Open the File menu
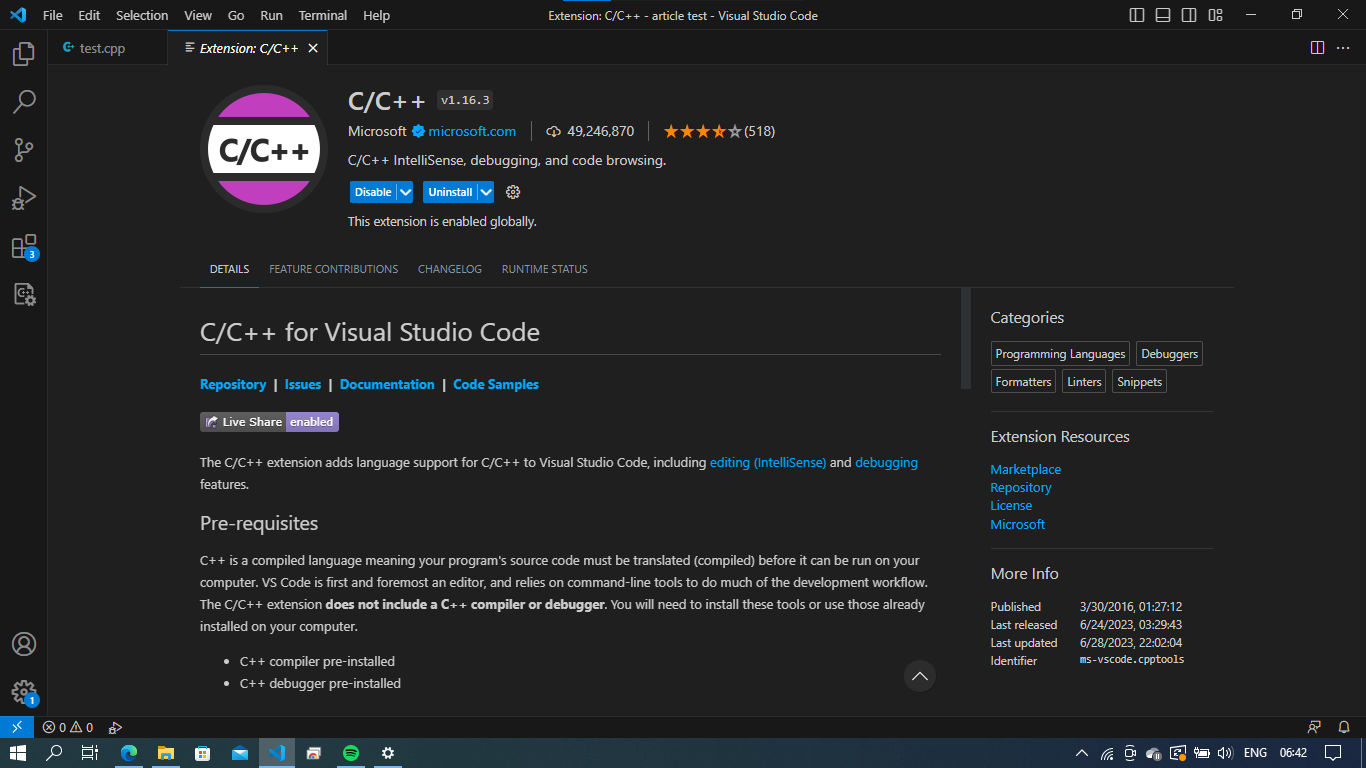Screen dimensions: 1366x768 point(53,15)
